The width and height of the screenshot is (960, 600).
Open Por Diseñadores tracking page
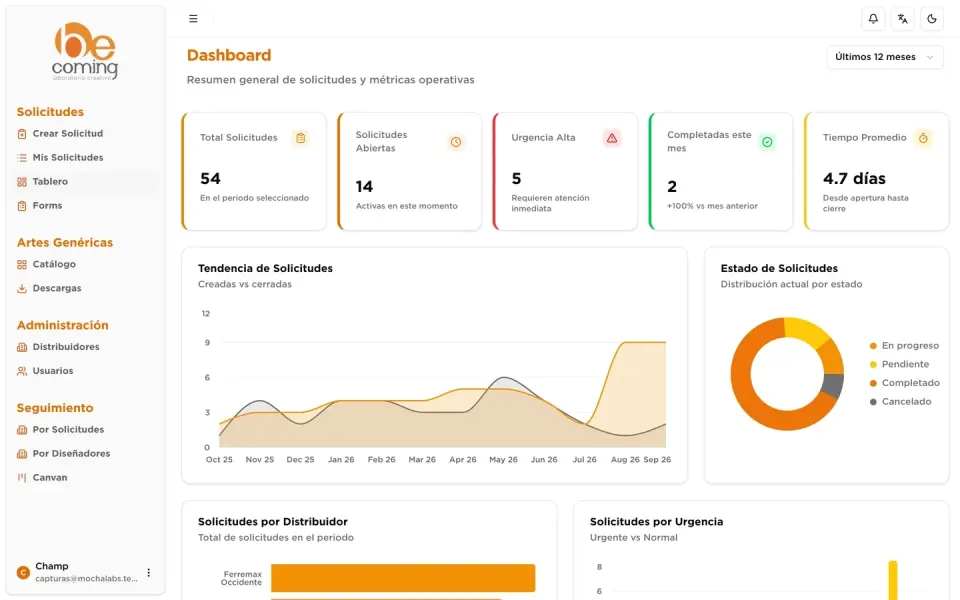tap(86, 453)
